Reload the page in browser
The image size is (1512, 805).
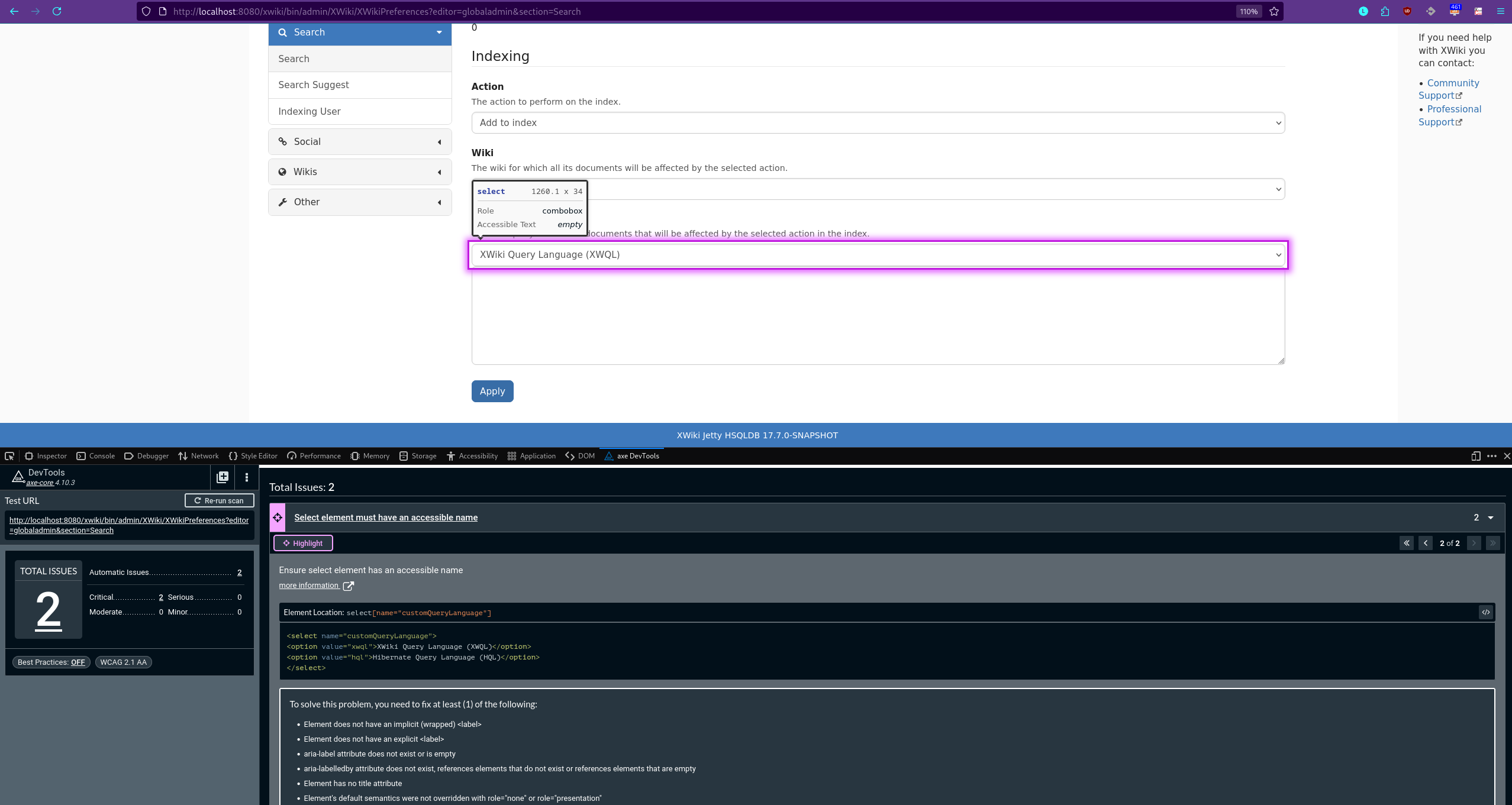tap(57, 11)
